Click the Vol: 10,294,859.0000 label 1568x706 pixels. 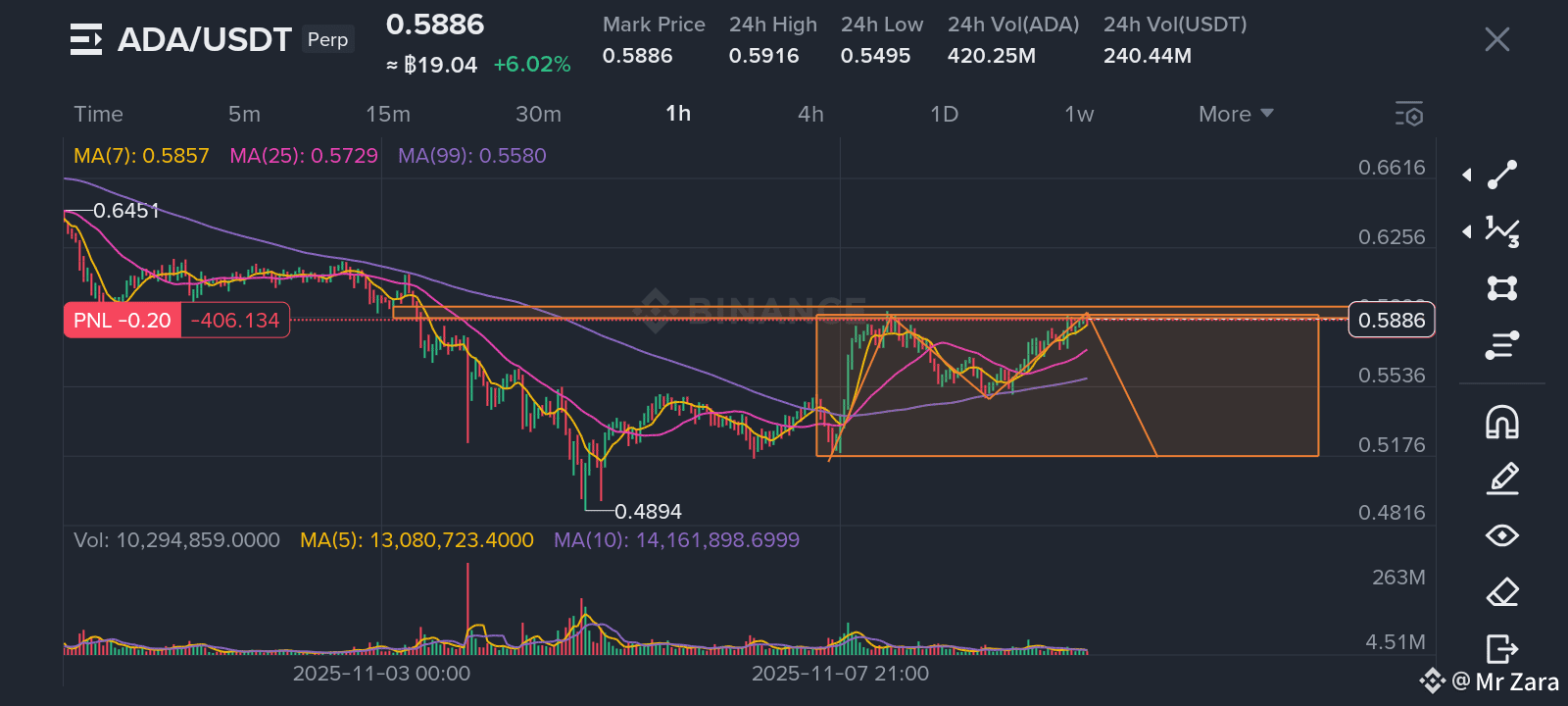coord(176,540)
